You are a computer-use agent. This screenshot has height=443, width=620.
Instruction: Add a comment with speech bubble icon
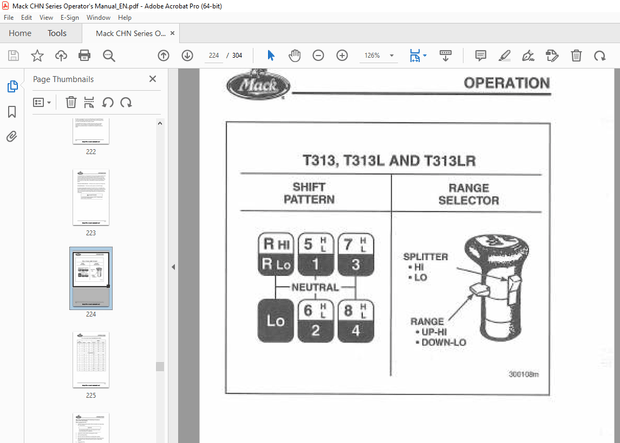click(480, 56)
